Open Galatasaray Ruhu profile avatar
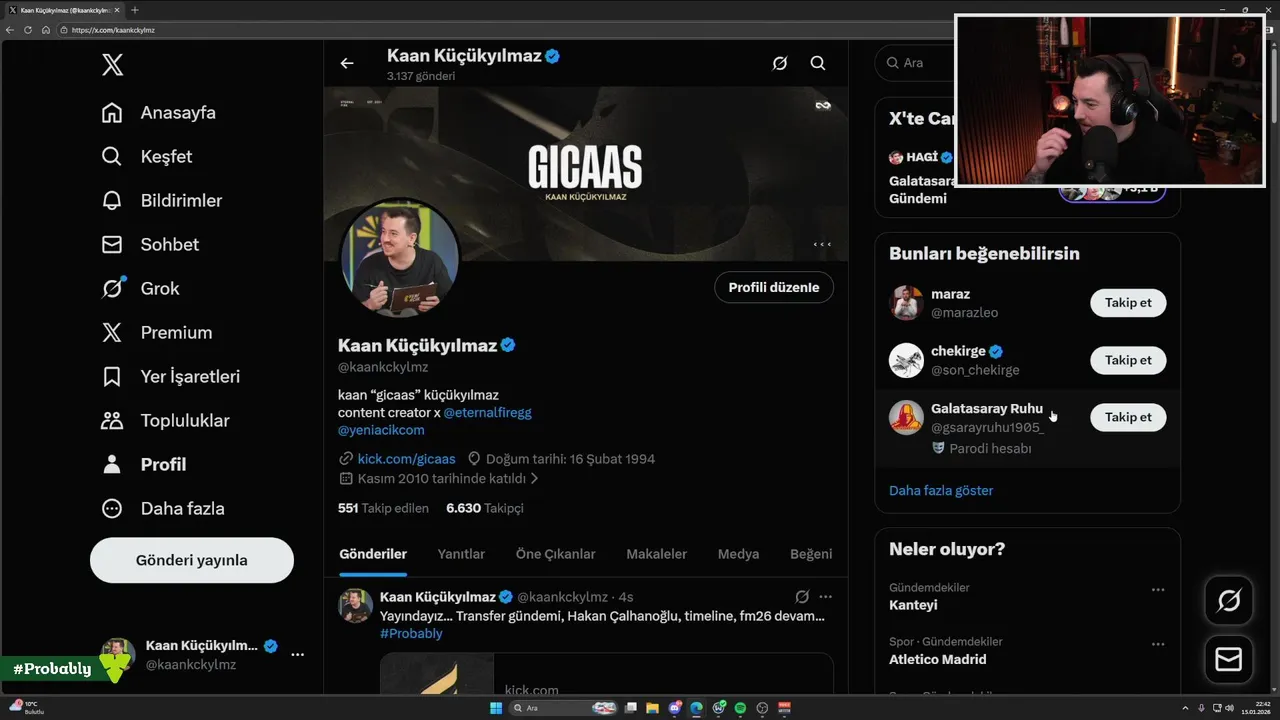The image size is (1280, 720). click(x=906, y=417)
